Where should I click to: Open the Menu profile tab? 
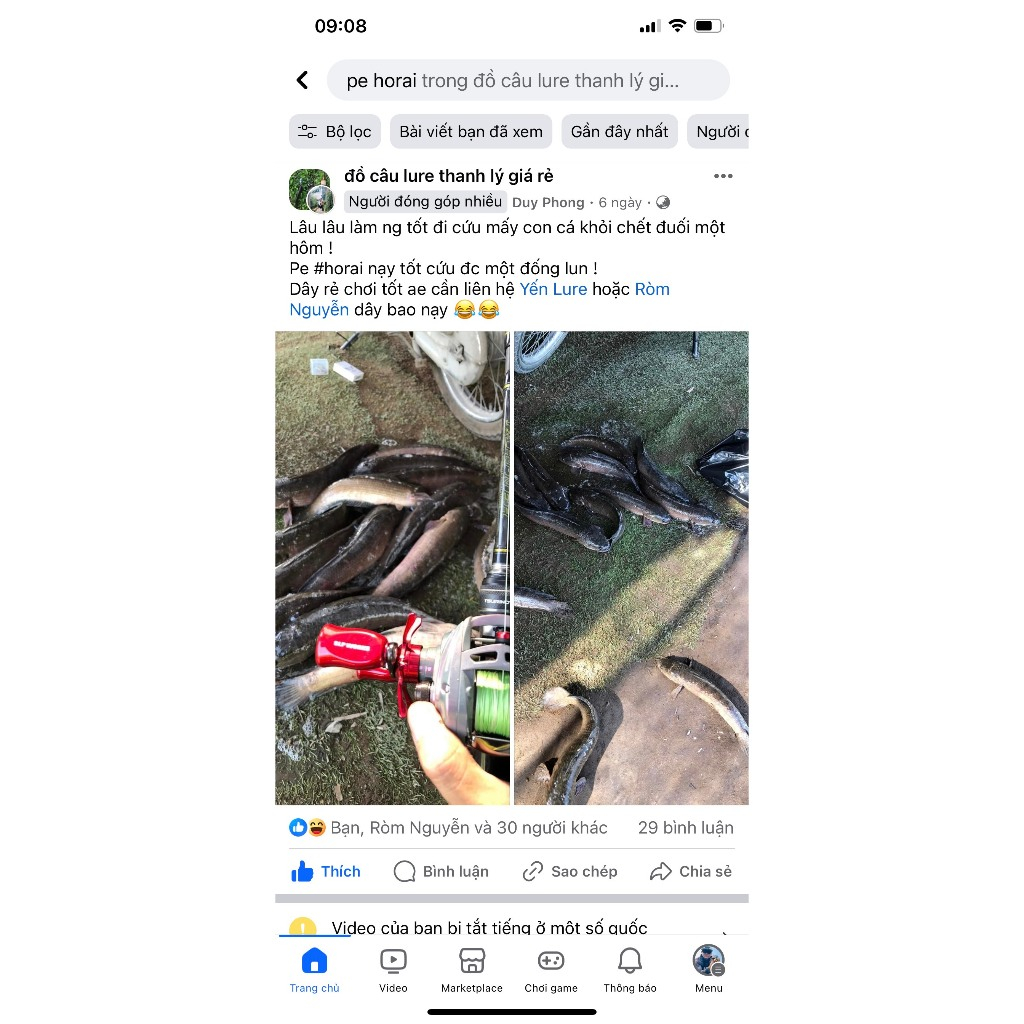pyautogui.click(x=709, y=970)
